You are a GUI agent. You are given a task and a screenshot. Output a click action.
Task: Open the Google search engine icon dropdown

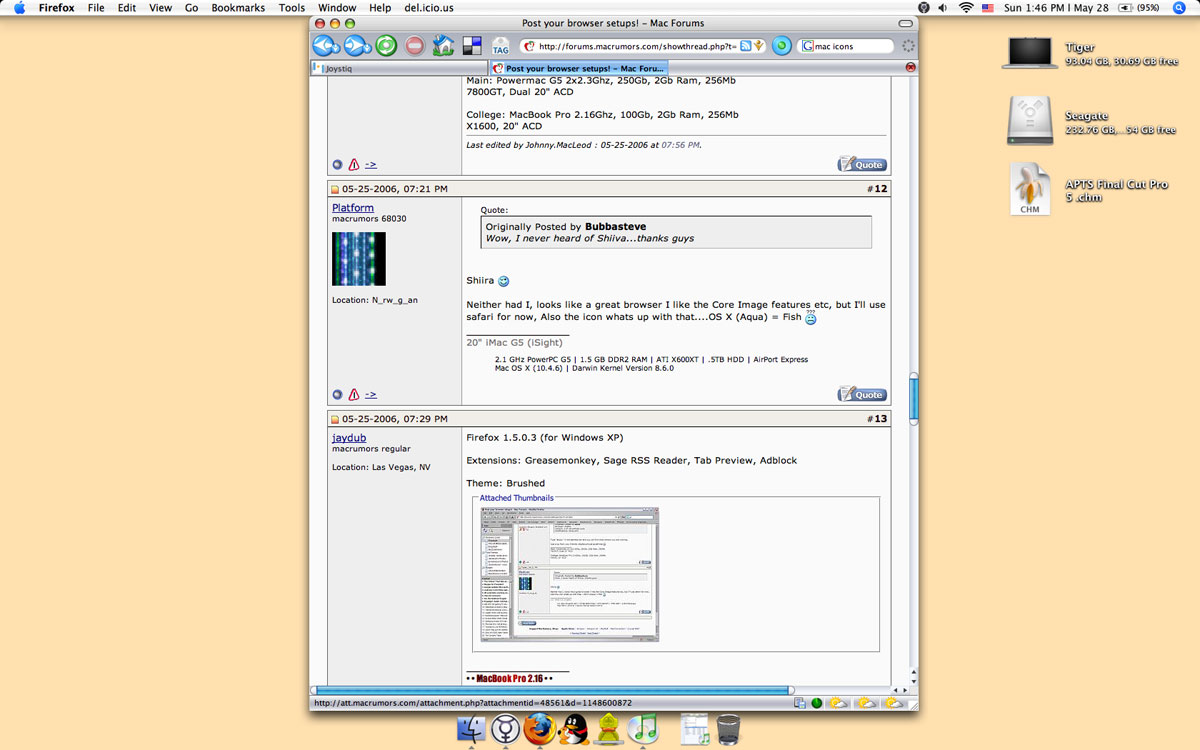click(x=807, y=46)
